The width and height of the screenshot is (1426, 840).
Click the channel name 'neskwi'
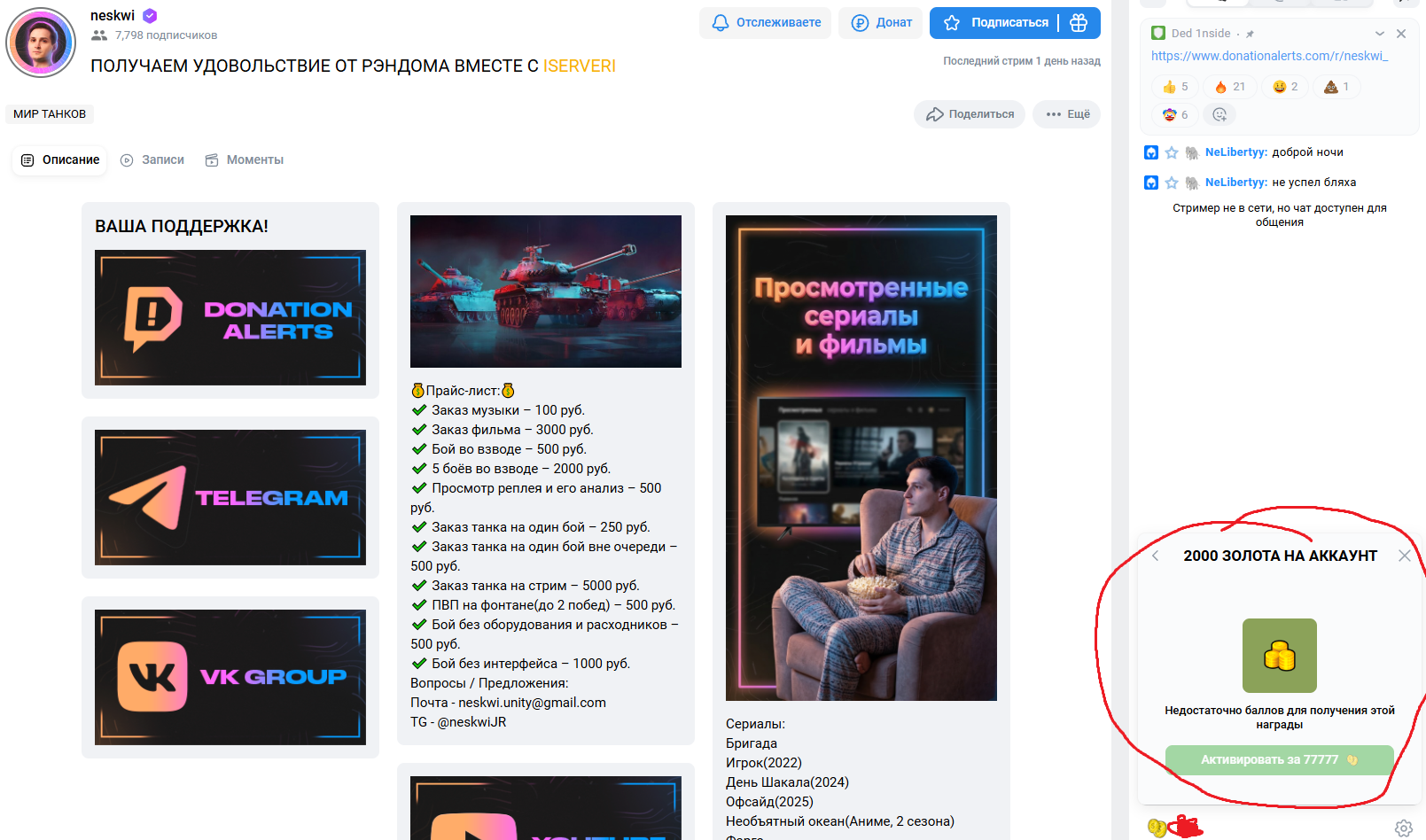tap(113, 16)
